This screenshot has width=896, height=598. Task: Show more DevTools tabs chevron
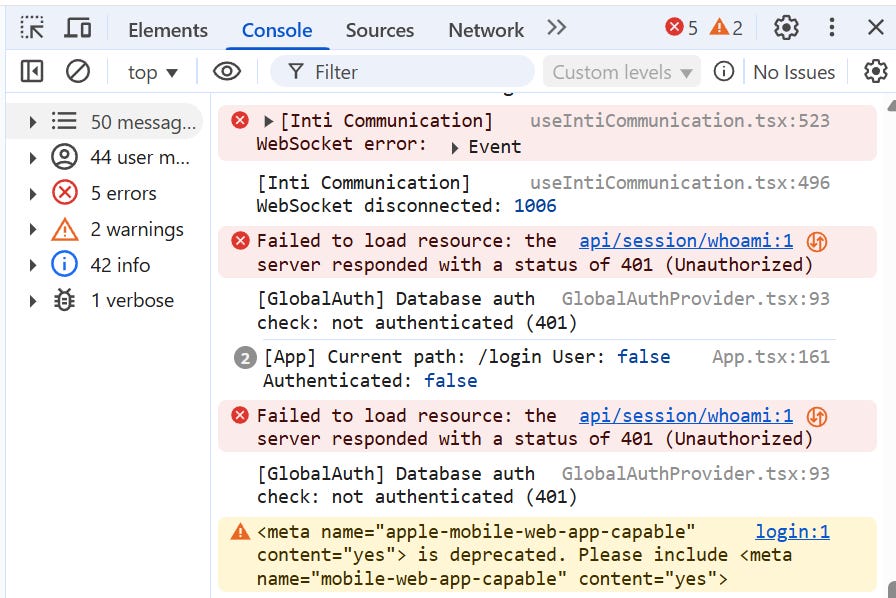click(556, 27)
